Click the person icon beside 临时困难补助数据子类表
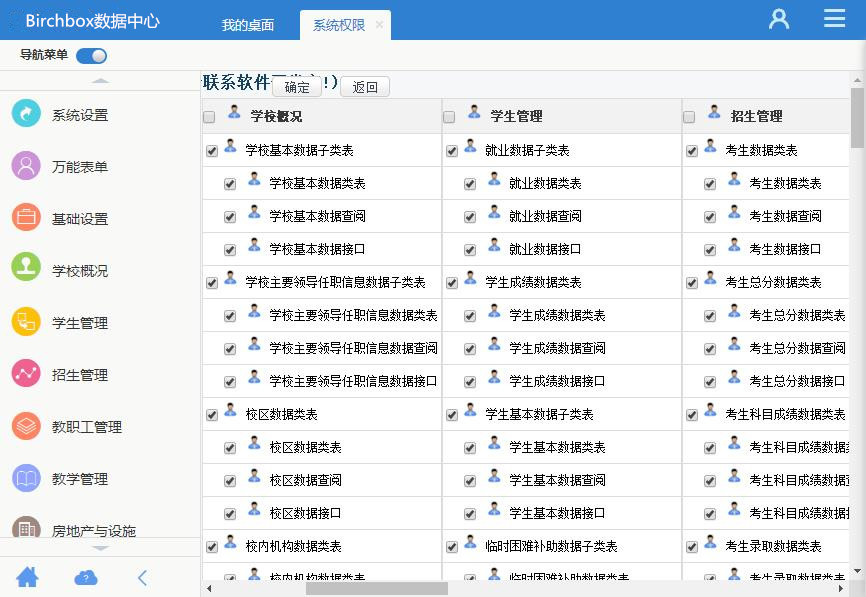 (470, 543)
